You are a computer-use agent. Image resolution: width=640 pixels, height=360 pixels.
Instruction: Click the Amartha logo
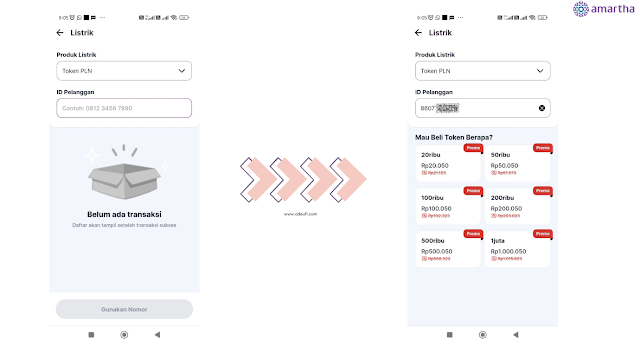click(603, 9)
